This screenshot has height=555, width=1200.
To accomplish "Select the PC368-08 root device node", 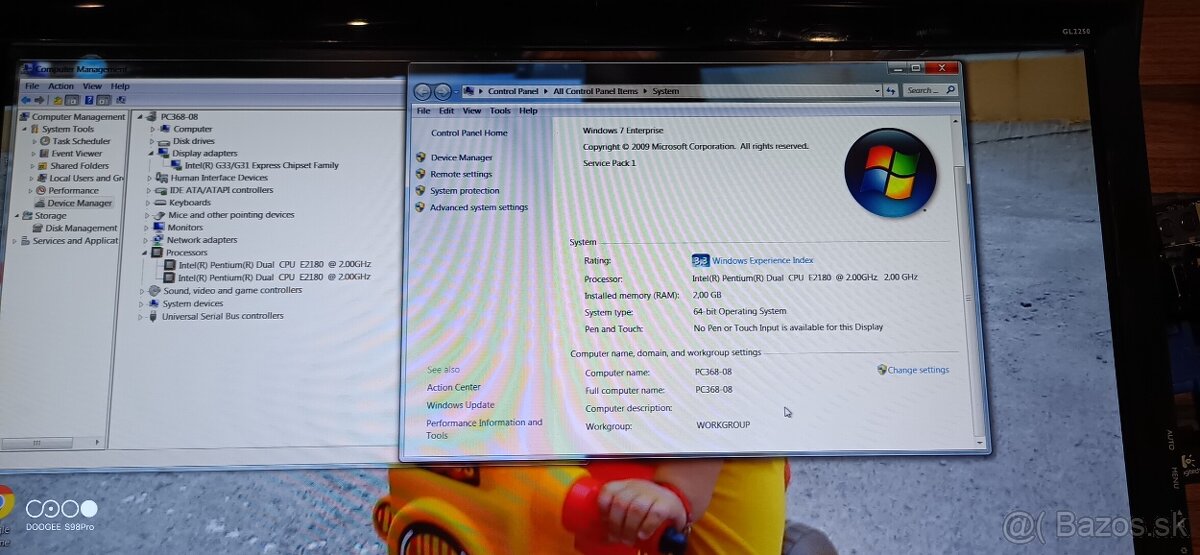I will tap(179, 116).
